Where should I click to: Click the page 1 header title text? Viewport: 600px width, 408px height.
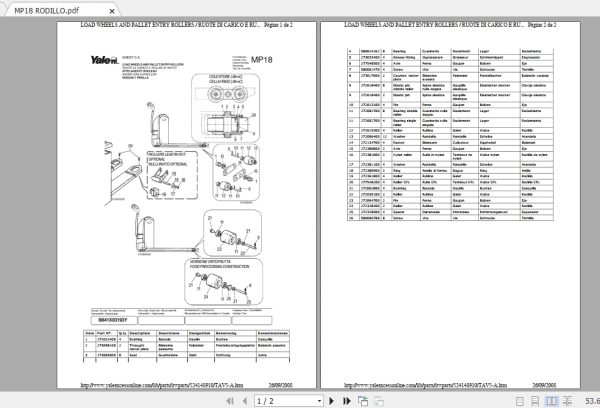pos(171,25)
